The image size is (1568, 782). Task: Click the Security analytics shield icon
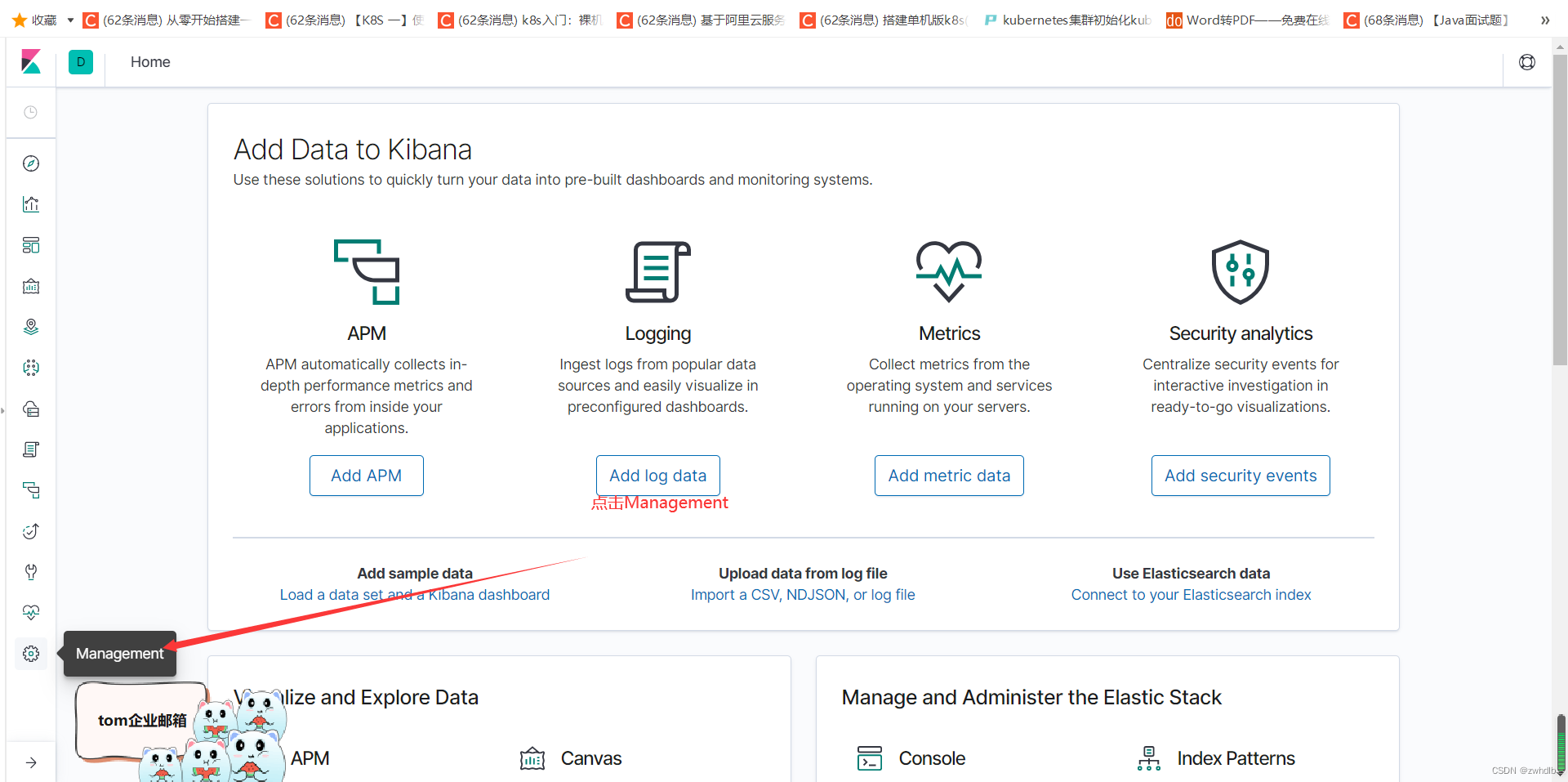tap(1241, 272)
